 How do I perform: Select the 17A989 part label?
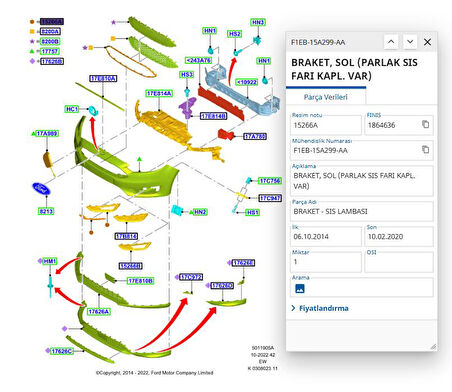point(47,133)
